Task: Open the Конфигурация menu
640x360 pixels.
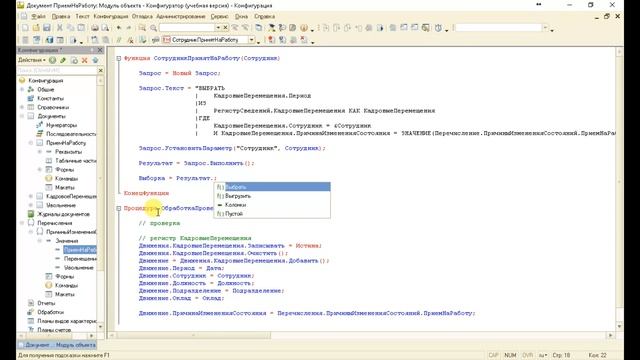Action: click(111, 16)
